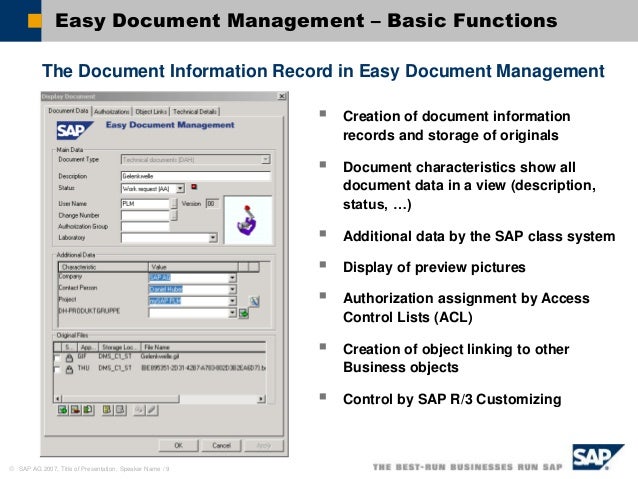Click the App. column header in Original Files

87,347
